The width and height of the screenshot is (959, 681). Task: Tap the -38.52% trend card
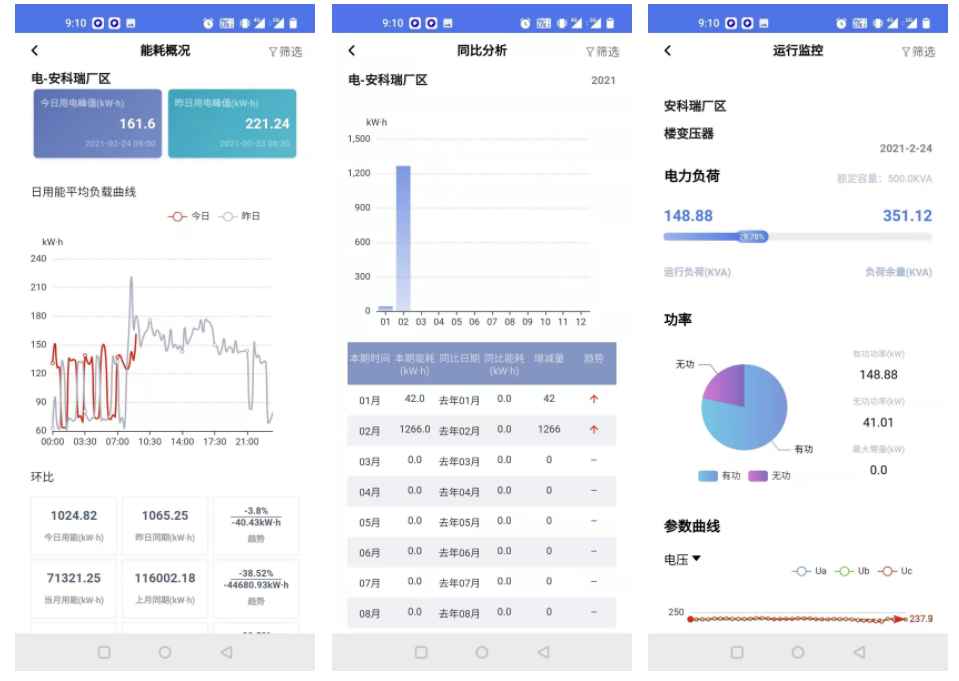coord(256,589)
